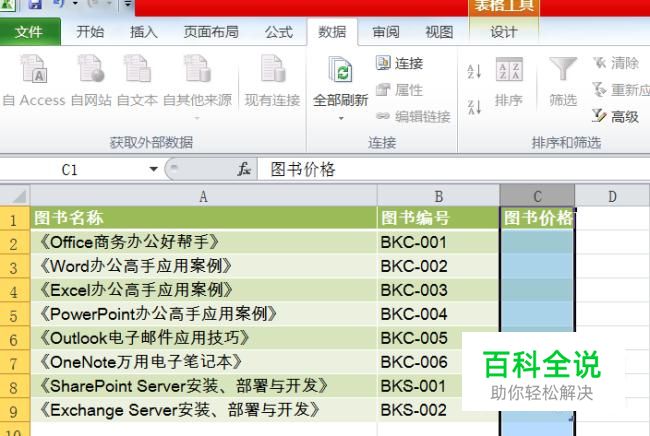Select row 1 header
The width and height of the screenshot is (650, 436).
tap(15, 218)
